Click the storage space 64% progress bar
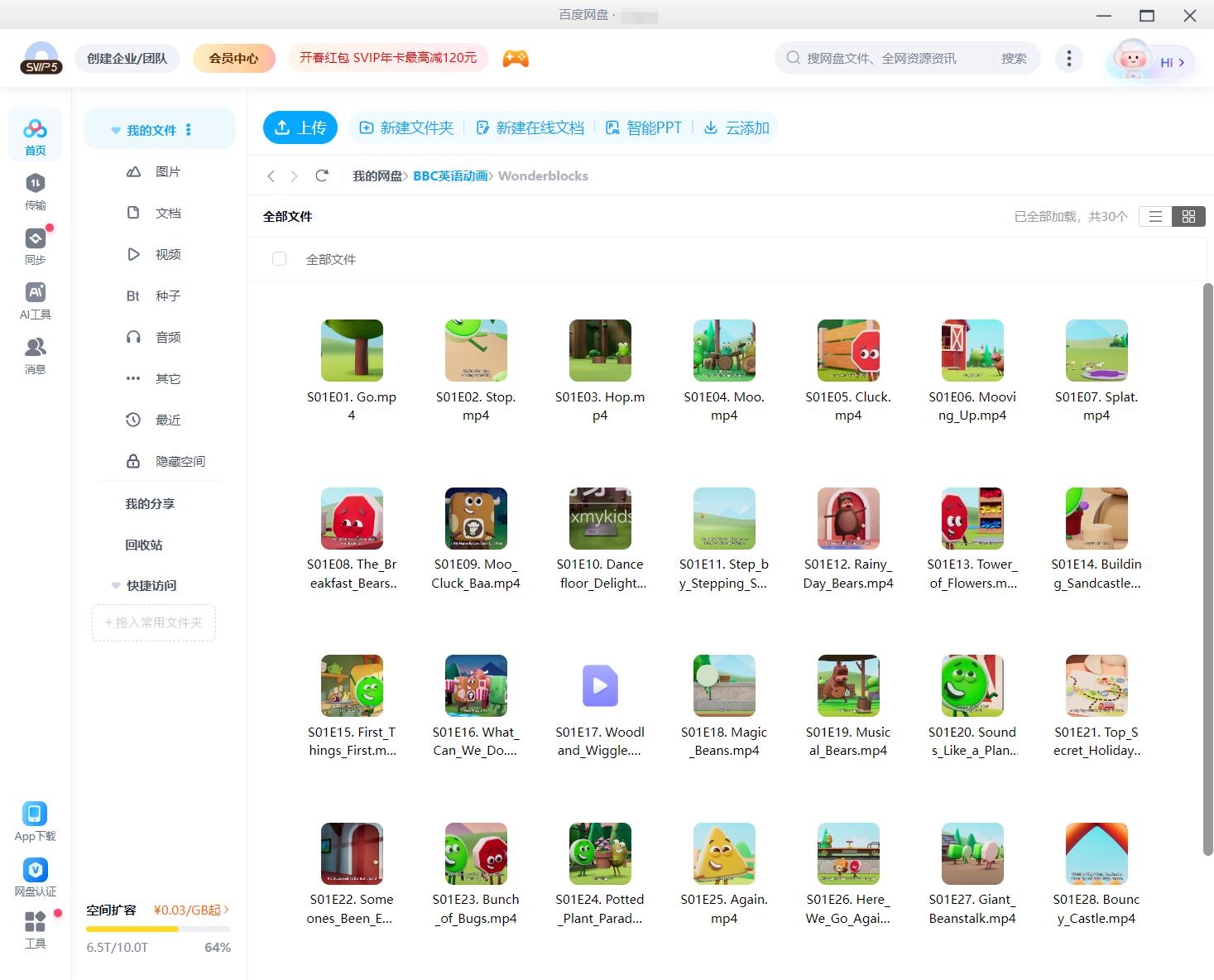Image resolution: width=1214 pixels, height=980 pixels. (x=158, y=929)
